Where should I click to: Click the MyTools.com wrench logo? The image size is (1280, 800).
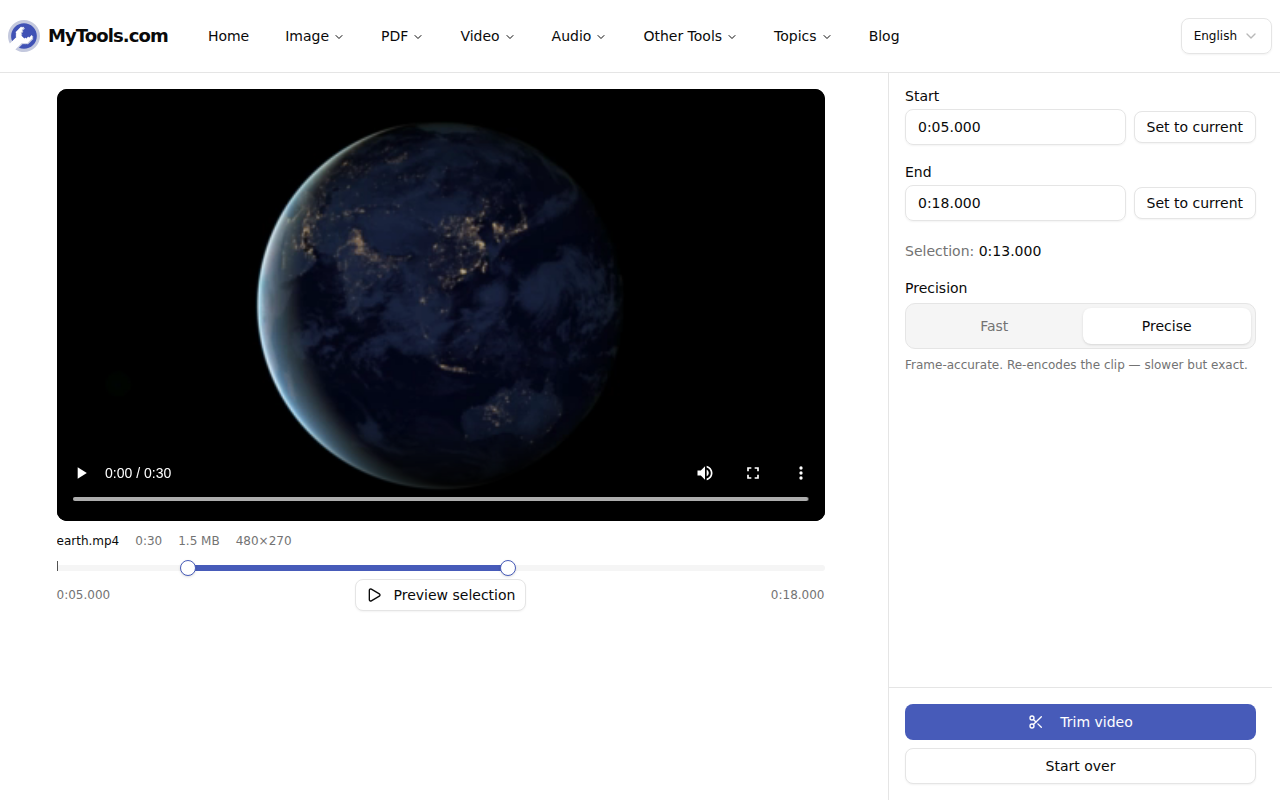tap(24, 36)
